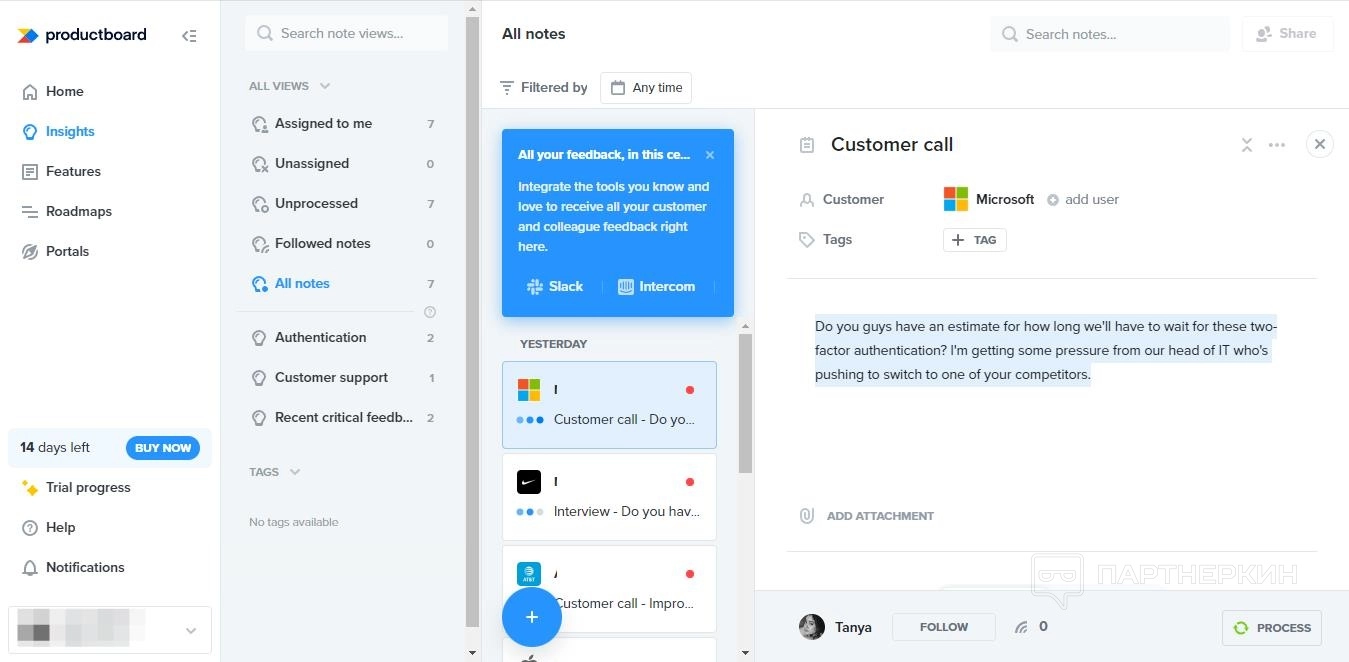Open Portals
The width and height of the screenshot is (1349, 662).
click(x=67, y=251)
